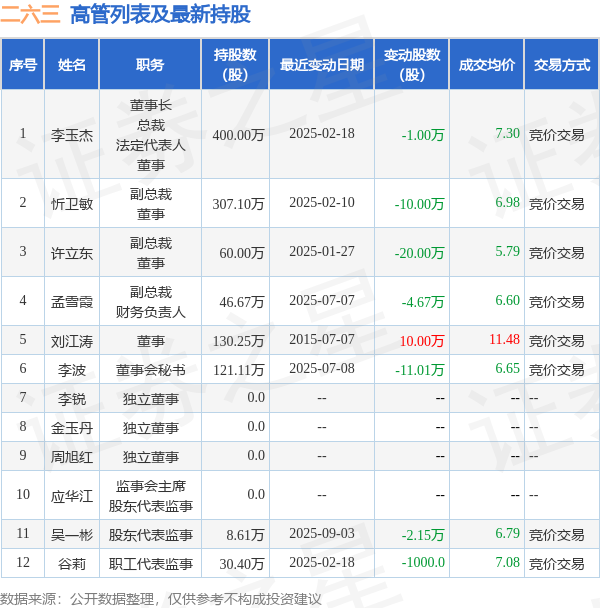Screen dimensions: 600x608
Task: Click holding value 121.11万
Action: pos(238,370)
